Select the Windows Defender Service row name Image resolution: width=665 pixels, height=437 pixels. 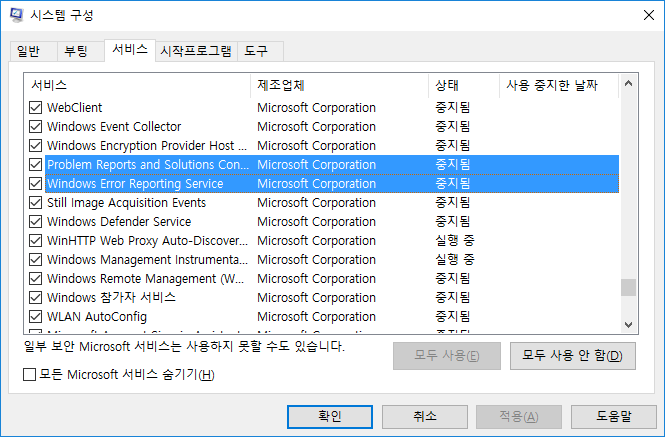point(119,221)
